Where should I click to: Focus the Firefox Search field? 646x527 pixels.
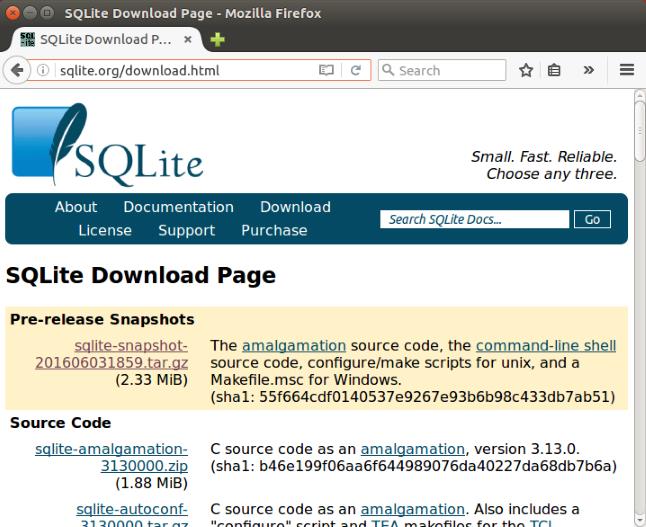coord(442,70)
